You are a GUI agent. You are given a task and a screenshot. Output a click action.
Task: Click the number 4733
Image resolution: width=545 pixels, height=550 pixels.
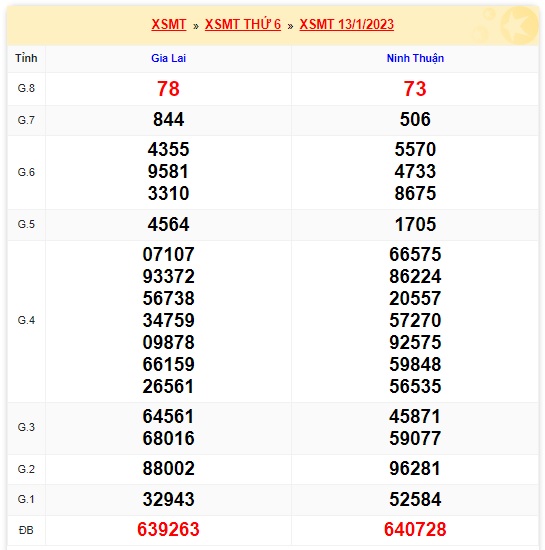(415, 172)
